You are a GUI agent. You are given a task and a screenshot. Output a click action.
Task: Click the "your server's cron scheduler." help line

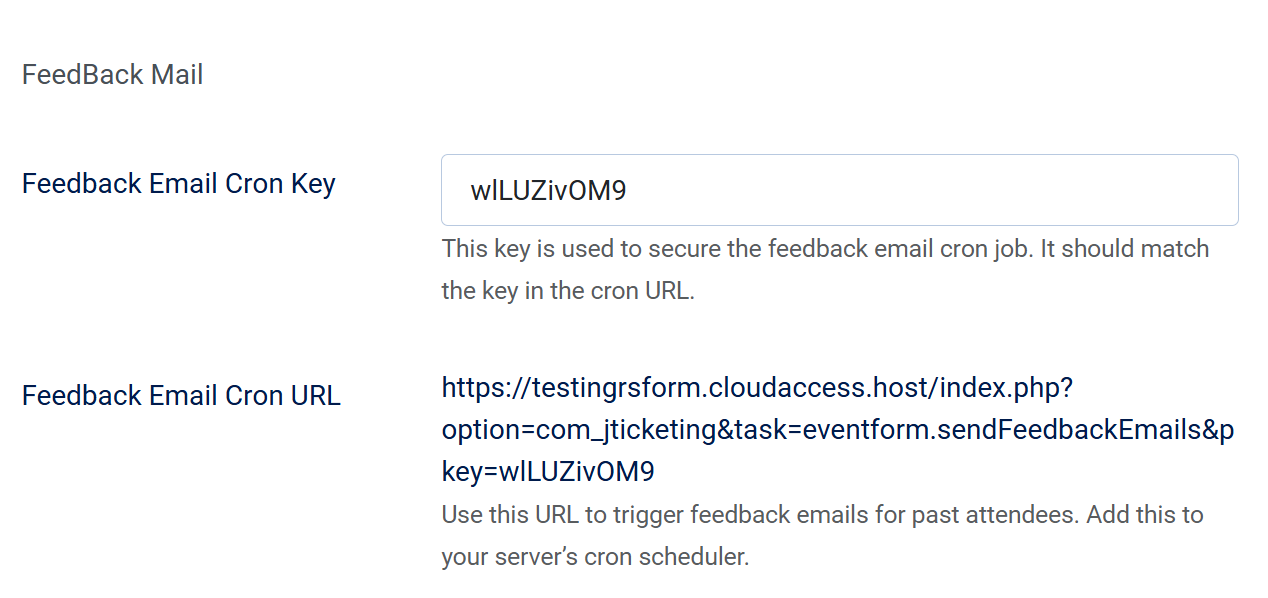click(595, 557)
